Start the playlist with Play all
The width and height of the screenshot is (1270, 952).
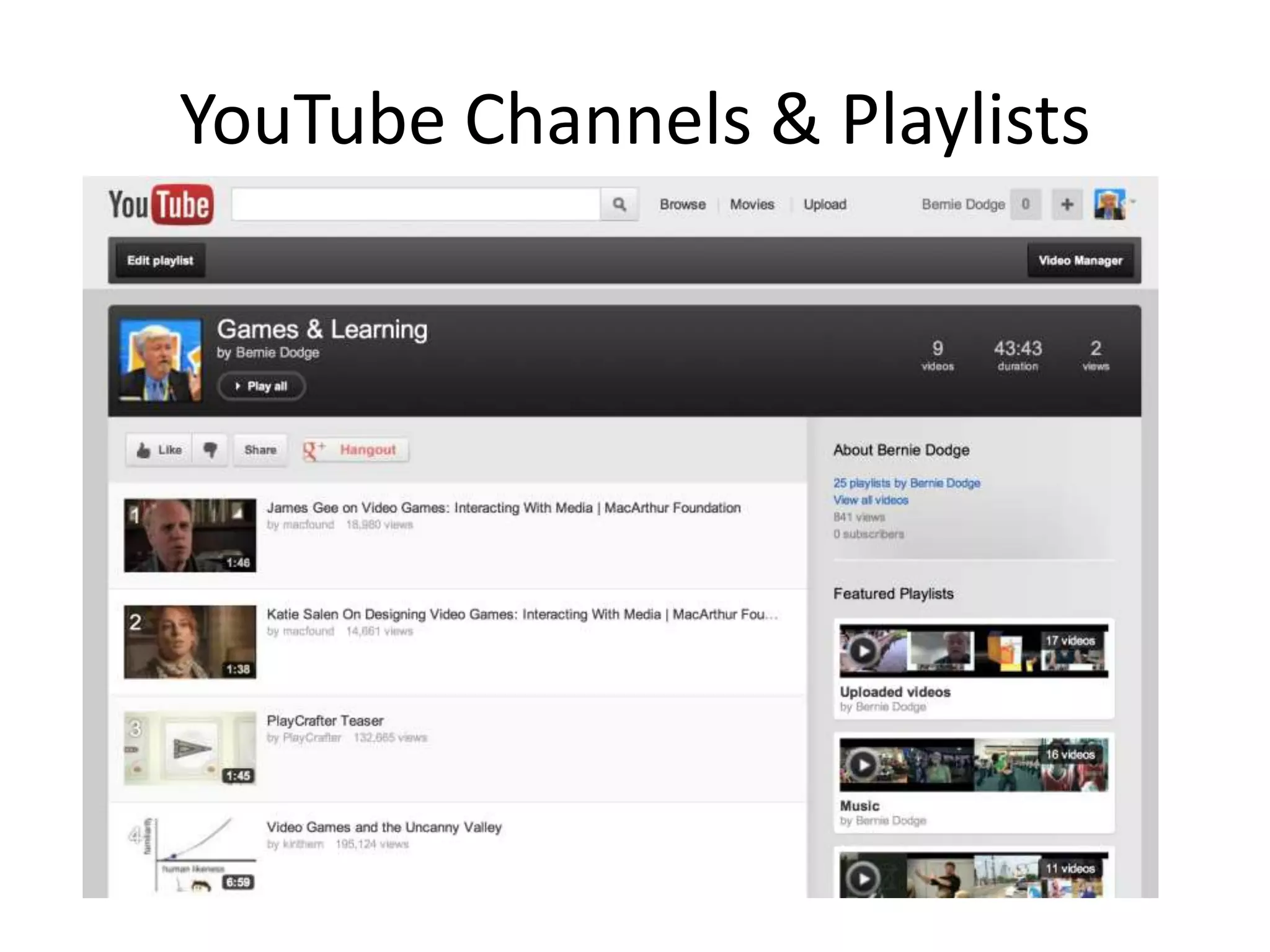[x=261, y=386]
